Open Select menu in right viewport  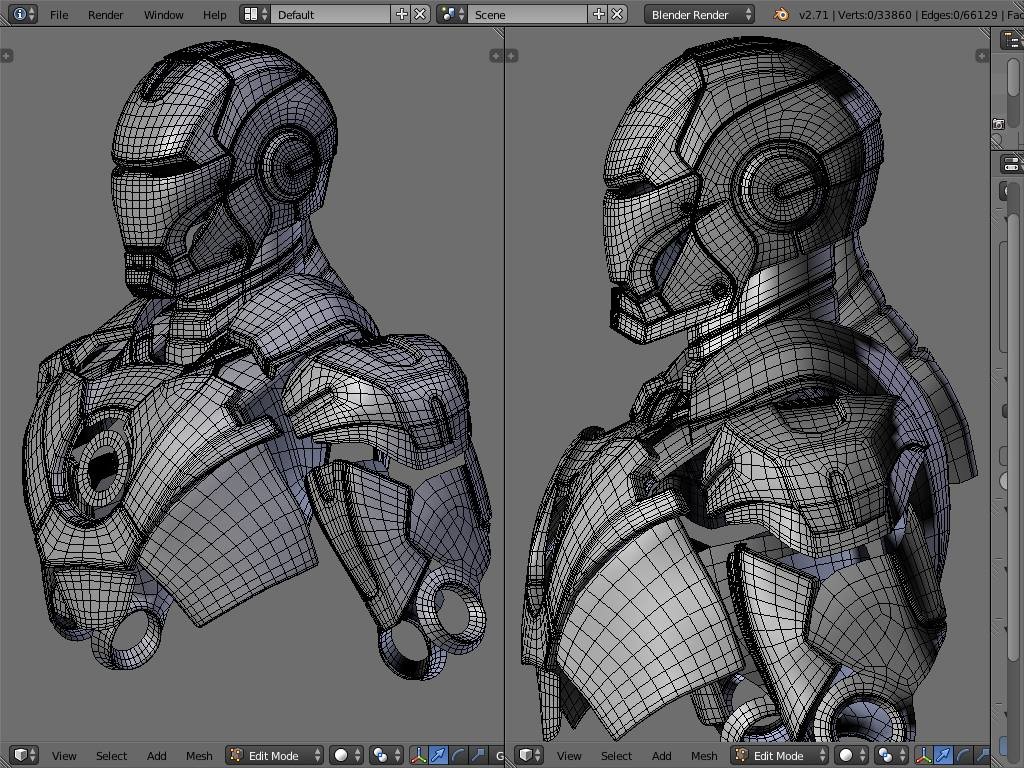click(x=616, y=756)
